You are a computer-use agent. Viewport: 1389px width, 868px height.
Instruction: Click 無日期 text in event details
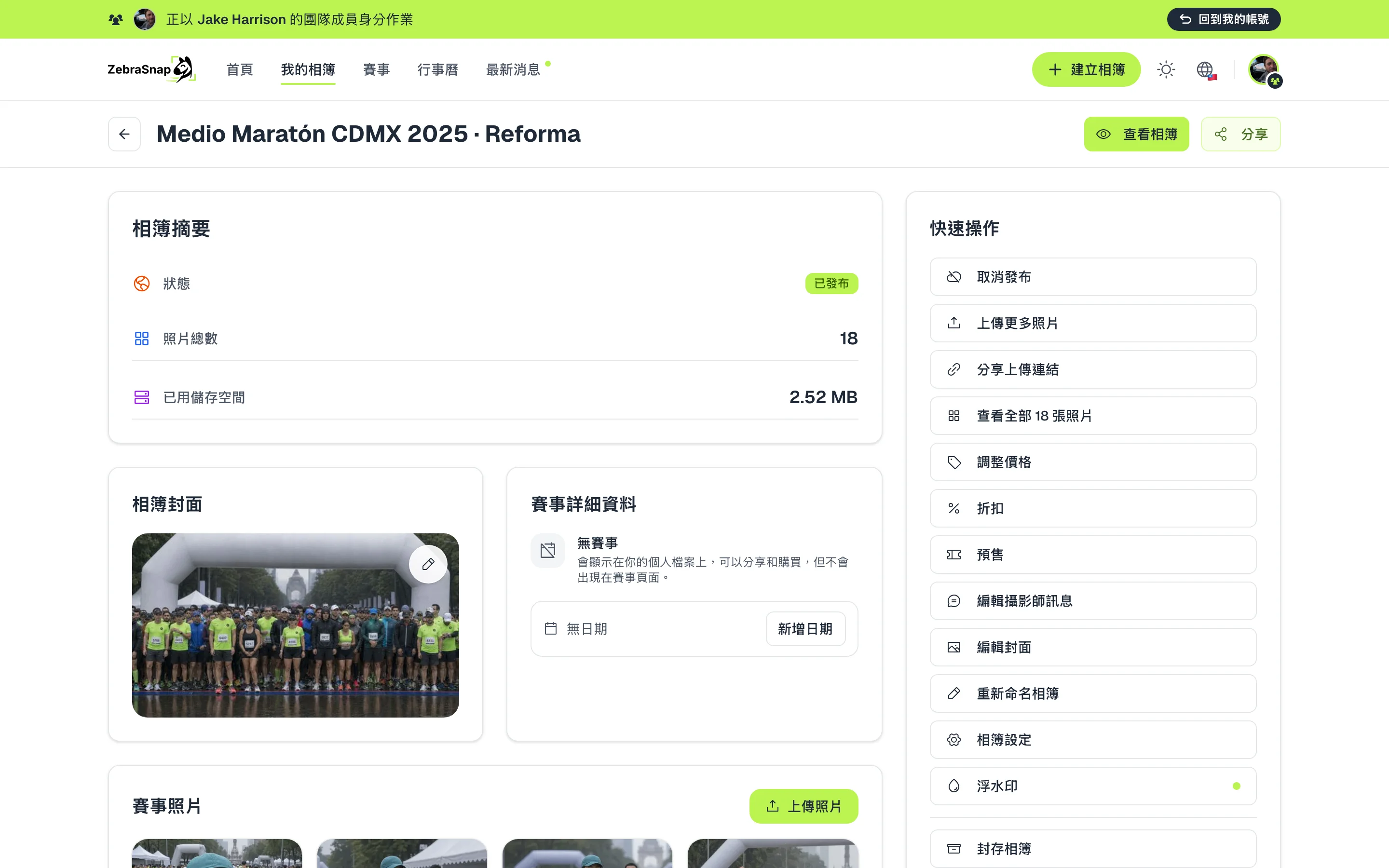coord(586,629)
